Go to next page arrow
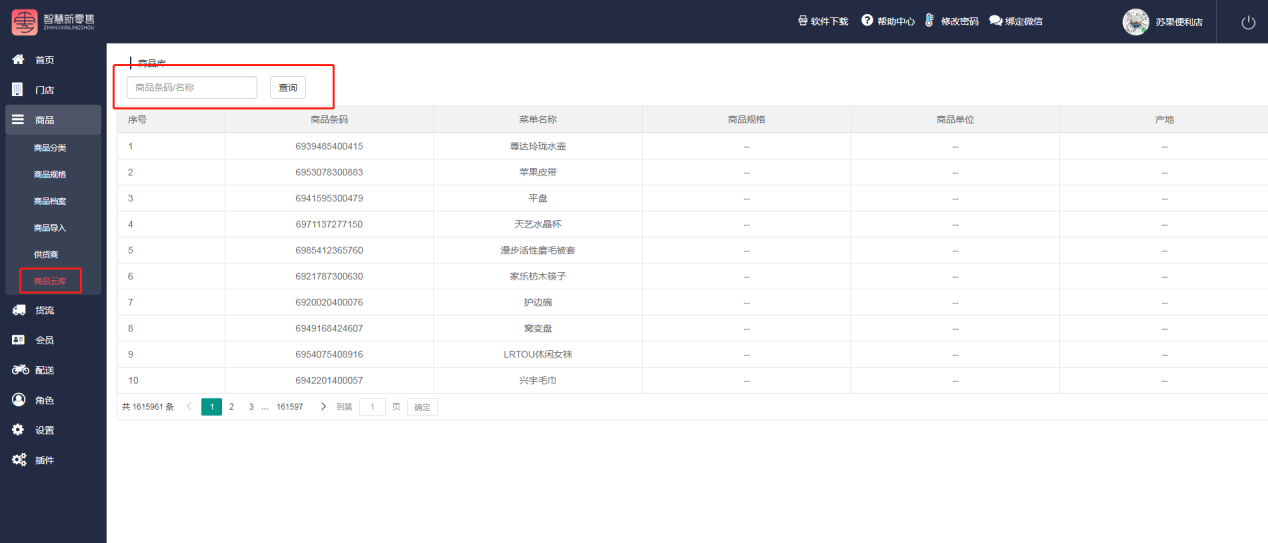The width and height of the screenshot is (1268, 543). coord(323,407)
